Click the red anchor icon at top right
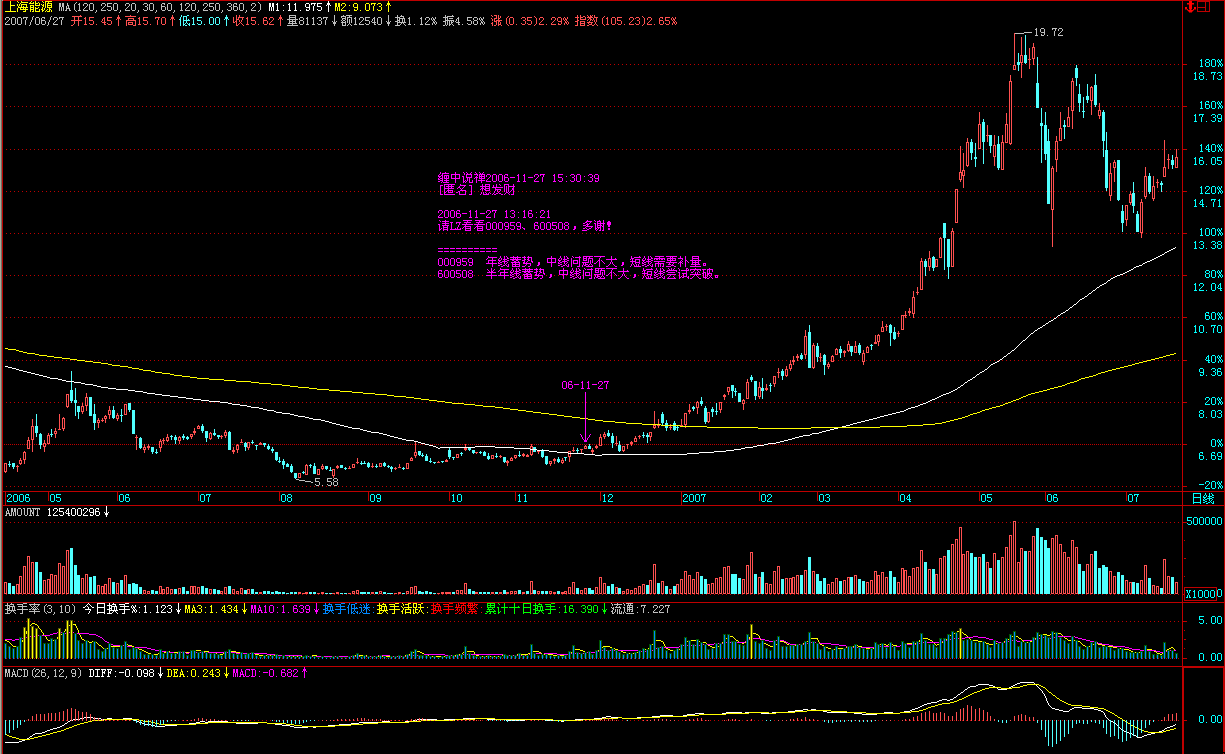1225x754 pixels. pyautogui.click(x=1190, y=6)
